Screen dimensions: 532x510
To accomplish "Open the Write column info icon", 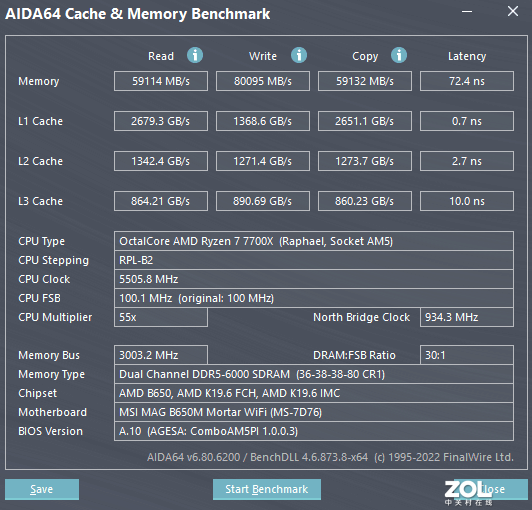I will 299,55.
